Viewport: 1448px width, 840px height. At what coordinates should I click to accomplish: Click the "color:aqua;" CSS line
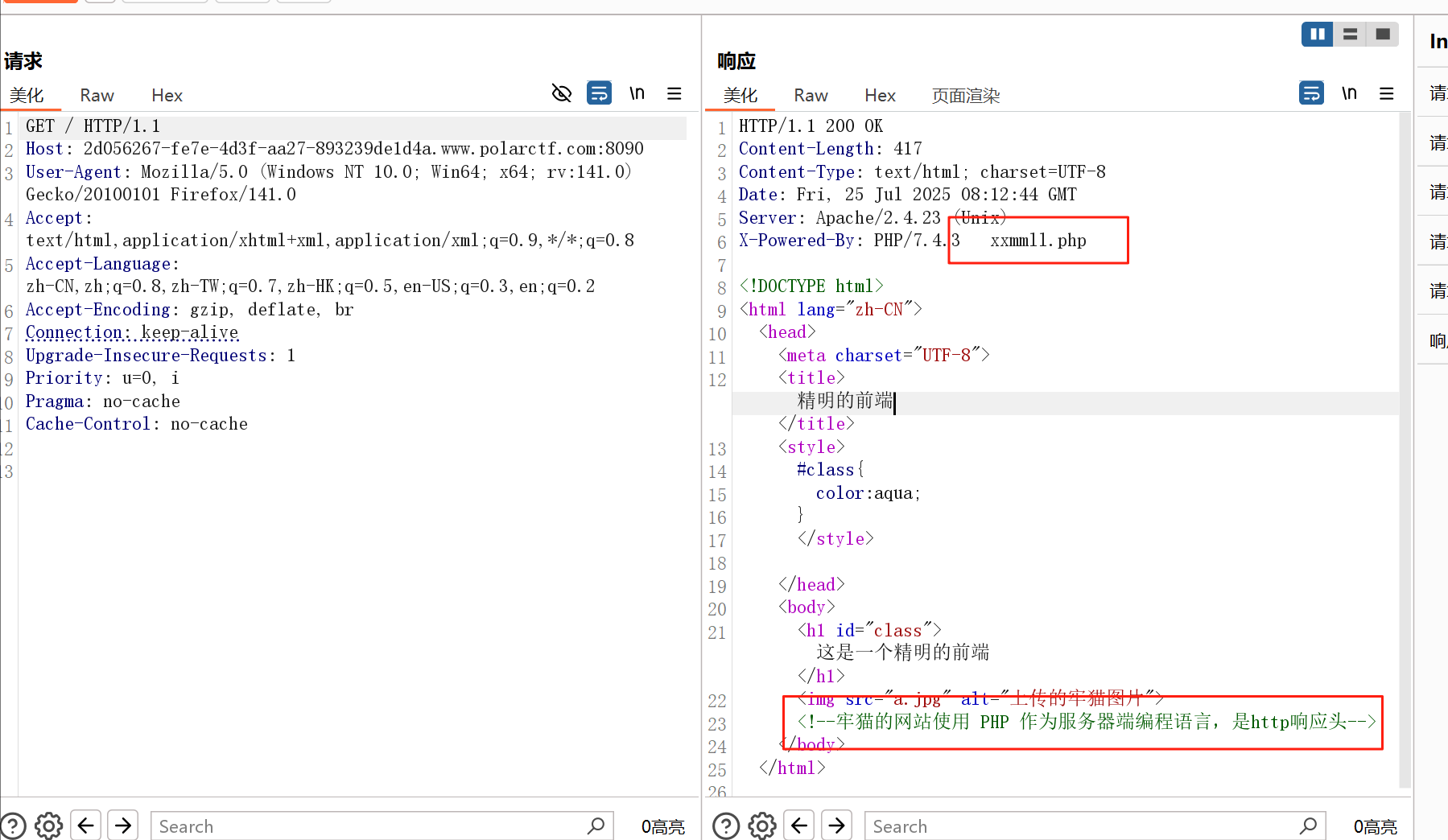[868, 493]
